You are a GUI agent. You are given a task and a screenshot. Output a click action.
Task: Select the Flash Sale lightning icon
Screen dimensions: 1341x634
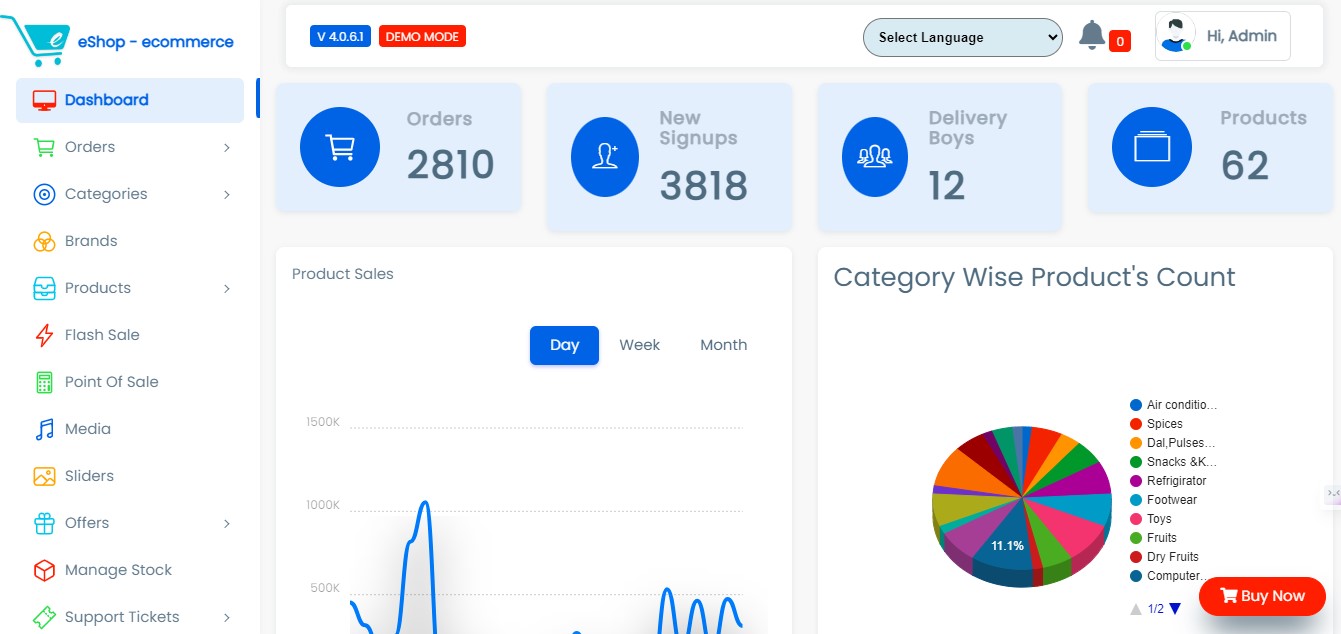pyautogui.click(x=45, y=334)
